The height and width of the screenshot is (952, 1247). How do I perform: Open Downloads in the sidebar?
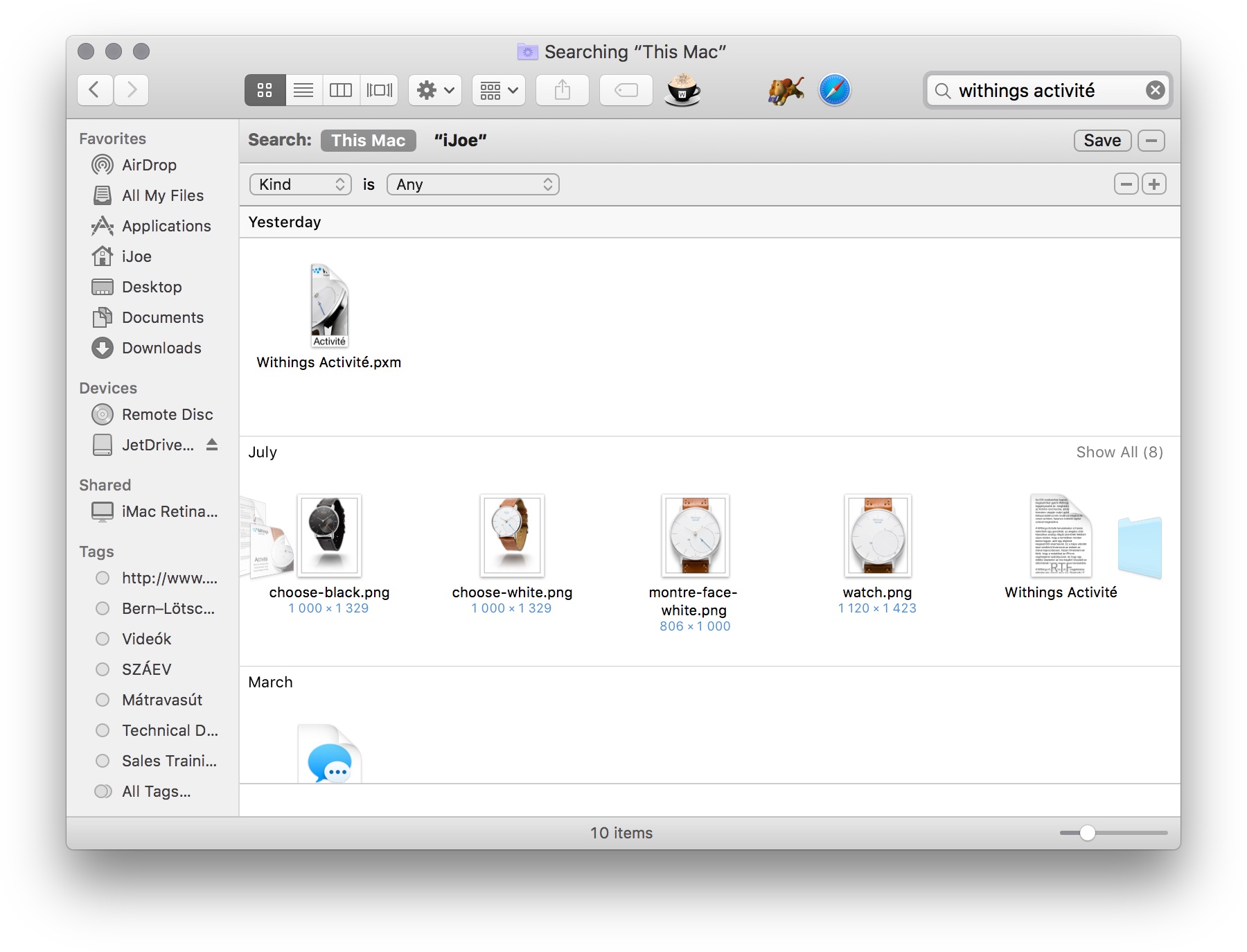click(x=161, y=348)
